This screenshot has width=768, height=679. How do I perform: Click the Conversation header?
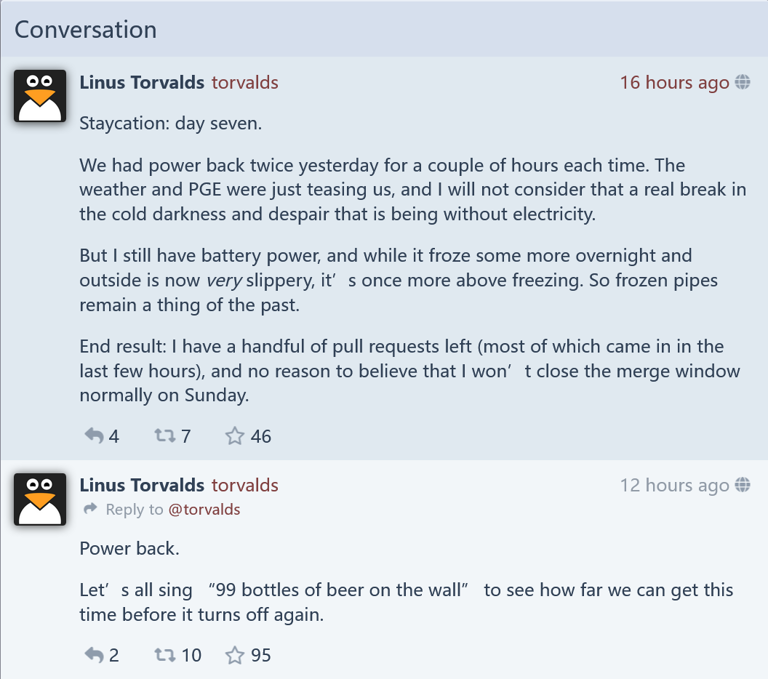pyautogui.click(x=86, y=29)
